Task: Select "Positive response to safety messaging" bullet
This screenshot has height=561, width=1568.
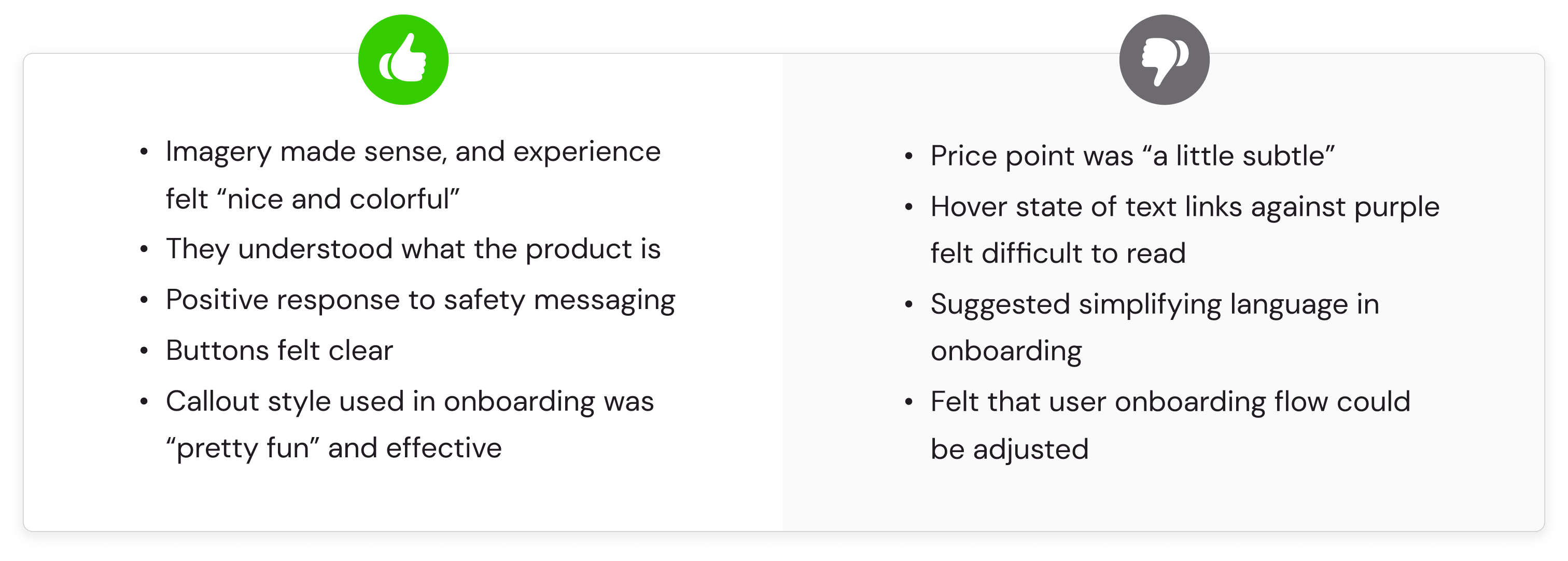Action: pyautogui.click(x=420, y=301)
